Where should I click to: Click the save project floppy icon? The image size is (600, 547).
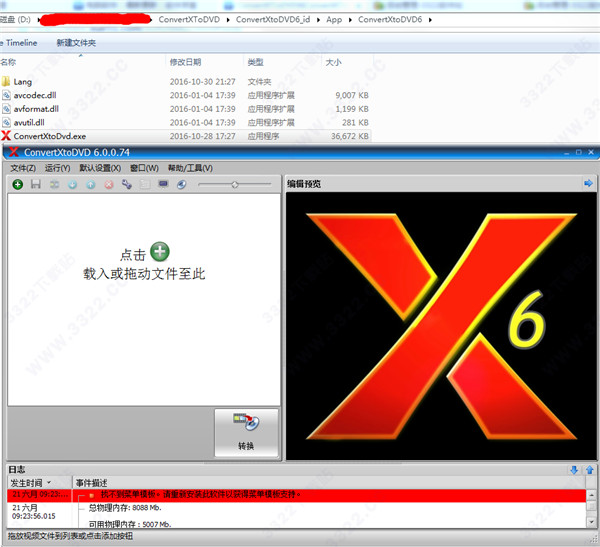coord(36,184)
